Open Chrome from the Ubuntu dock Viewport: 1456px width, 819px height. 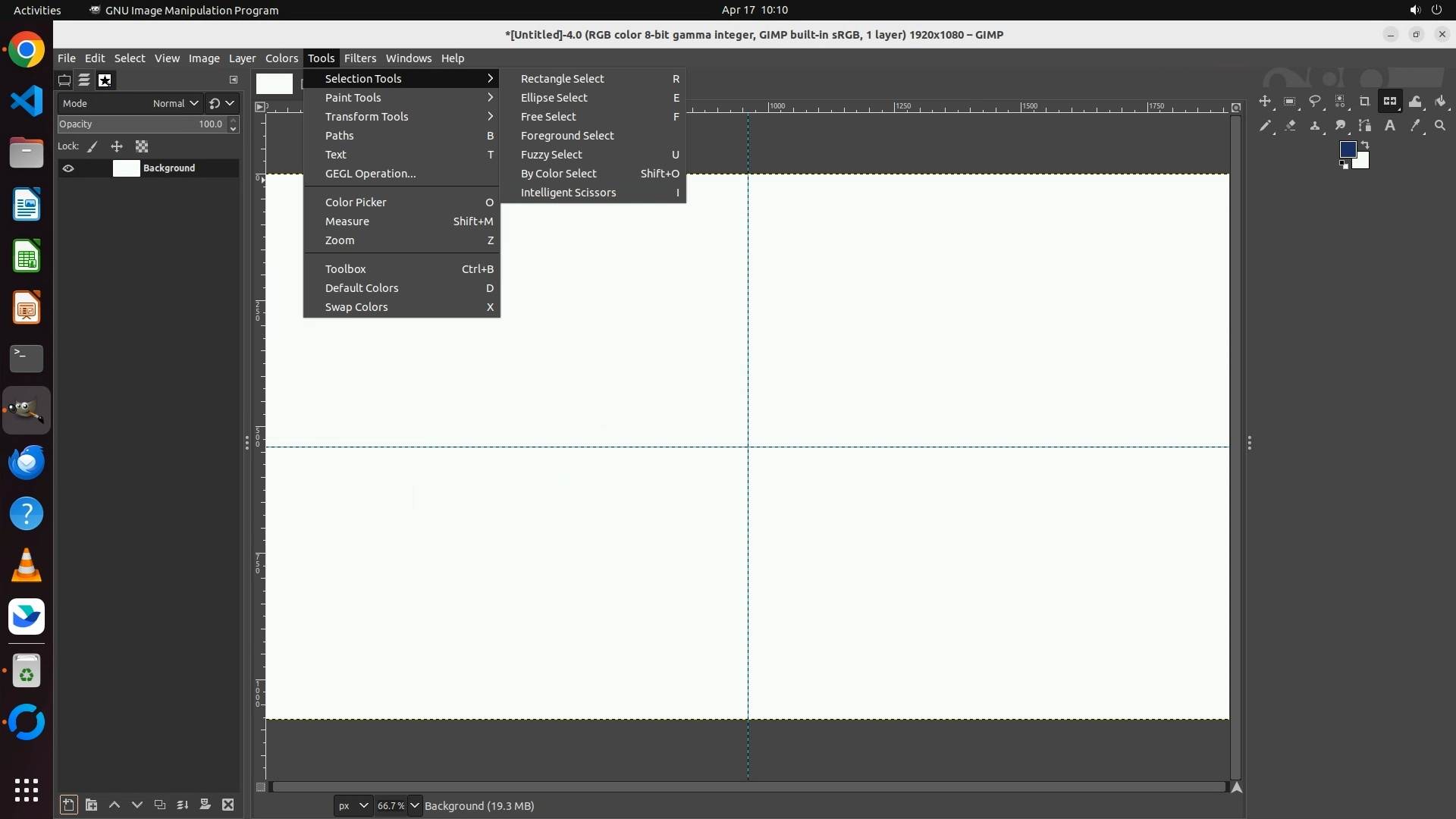(27, 50)
